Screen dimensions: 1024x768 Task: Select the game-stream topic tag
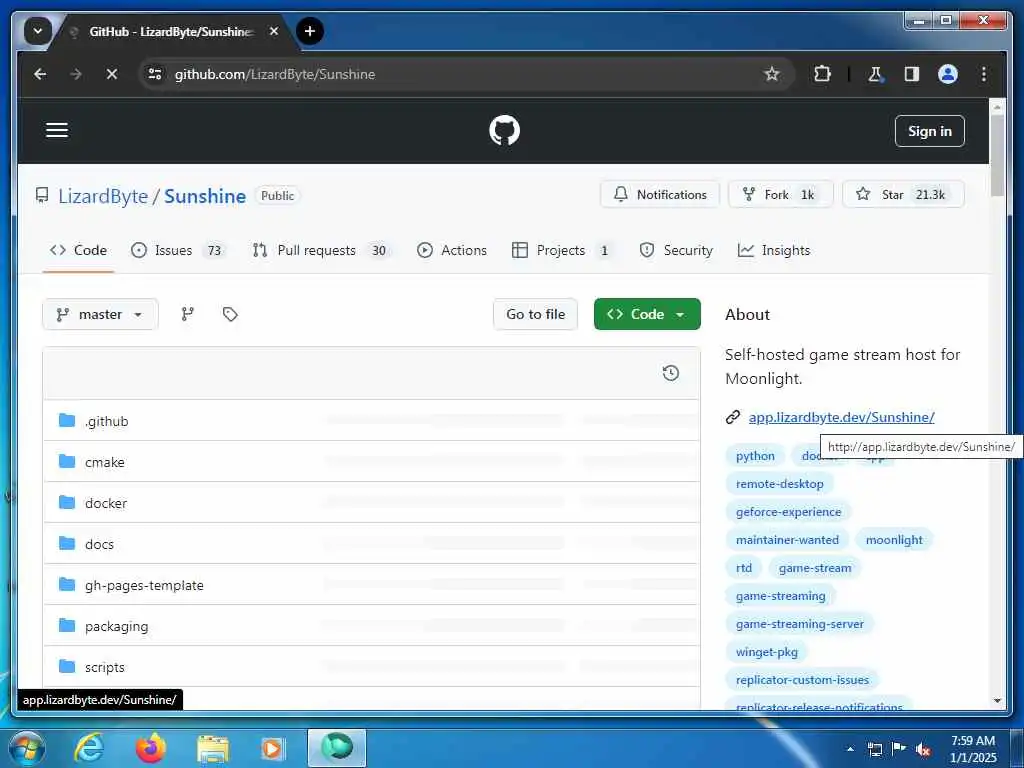tap(815, 568)
